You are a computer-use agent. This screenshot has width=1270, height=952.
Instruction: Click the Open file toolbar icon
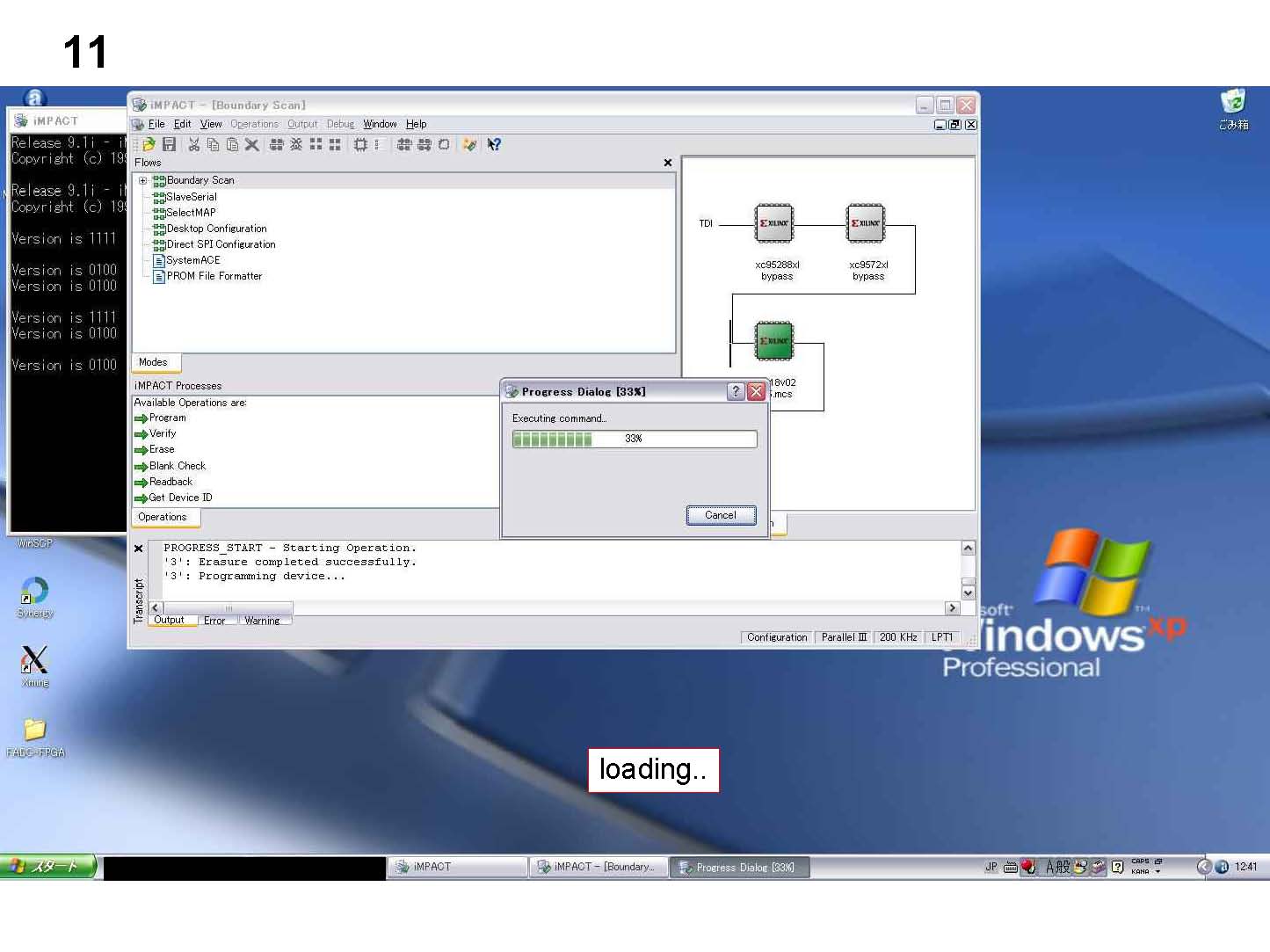[149, 145]
